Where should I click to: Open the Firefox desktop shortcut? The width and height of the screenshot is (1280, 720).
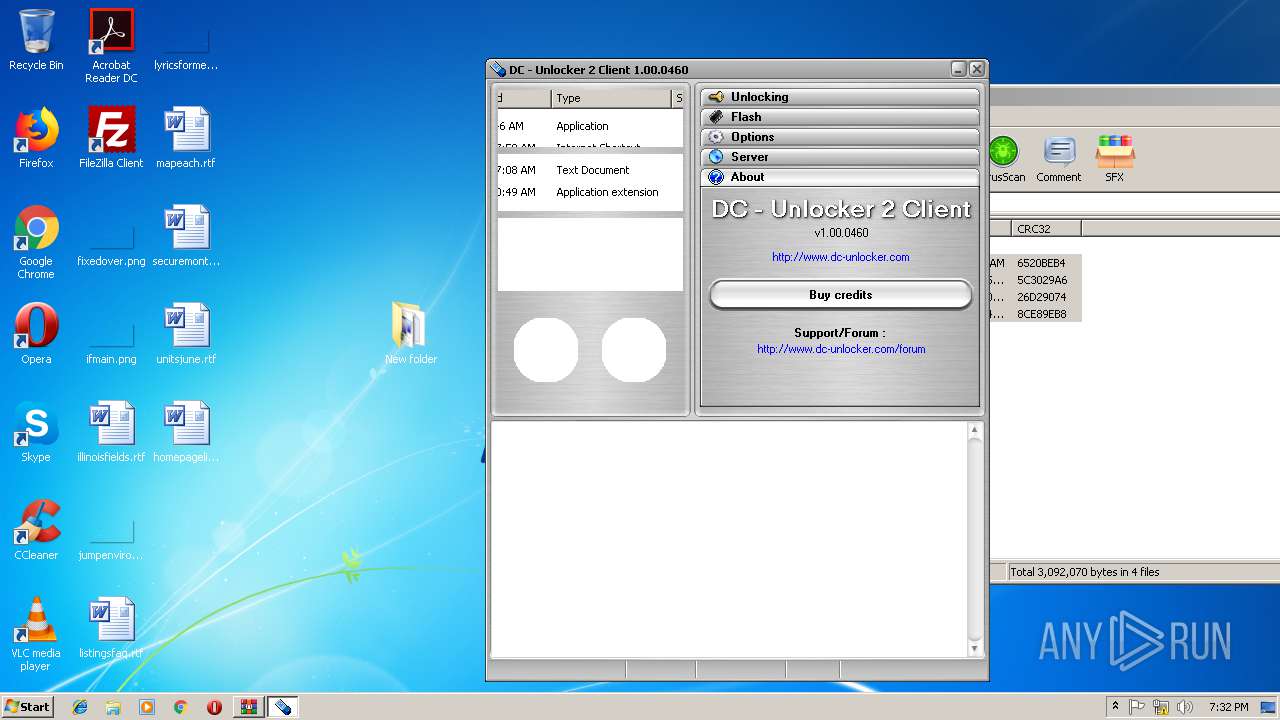pos(36,138)
